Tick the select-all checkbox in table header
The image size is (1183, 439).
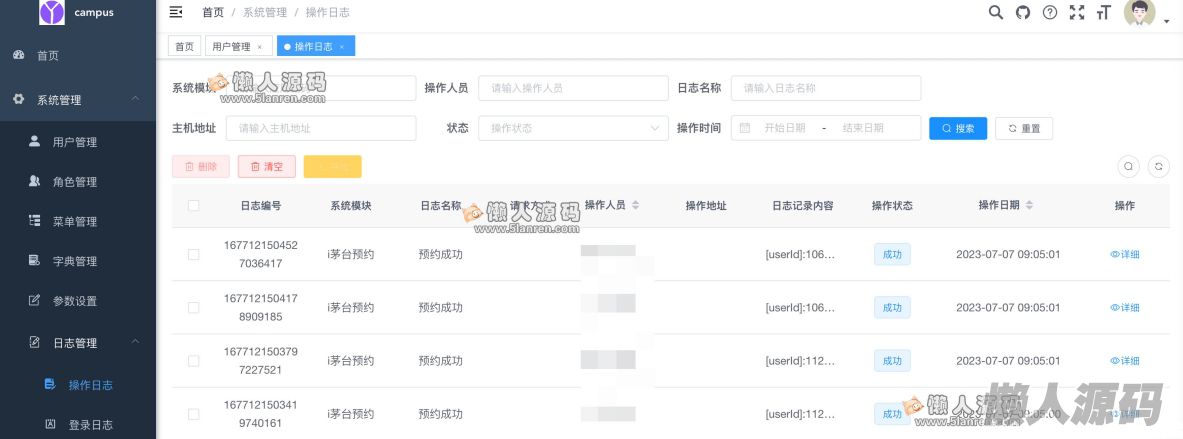point(194,206)
